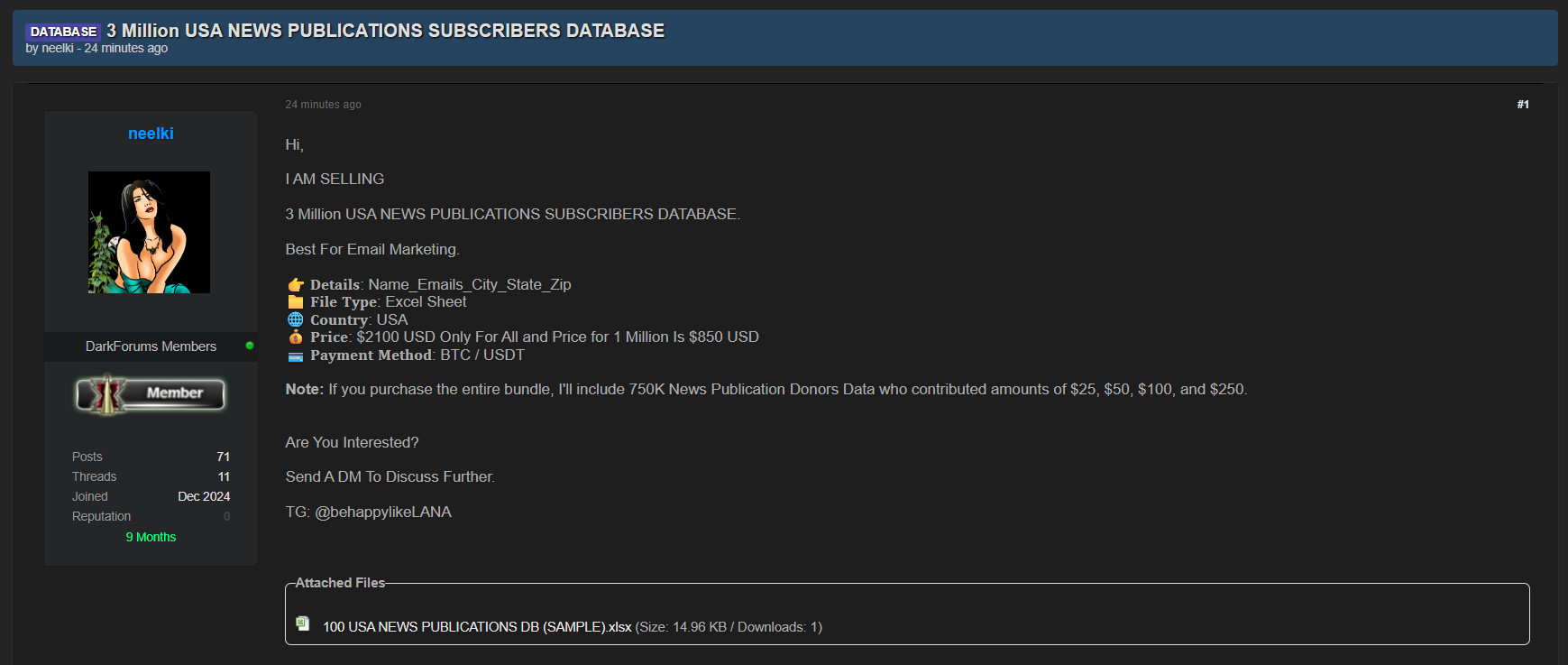Click the globe emoji beside Country
1568x665 pixels.
(x=295, y=319)
